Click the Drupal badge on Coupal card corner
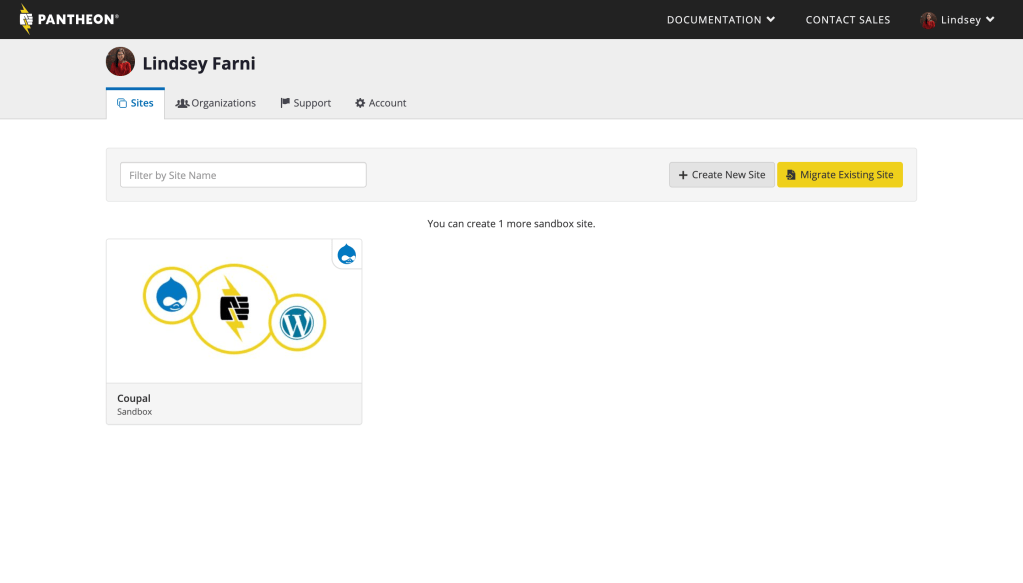Screen dimensions: 1023x583 347,254
